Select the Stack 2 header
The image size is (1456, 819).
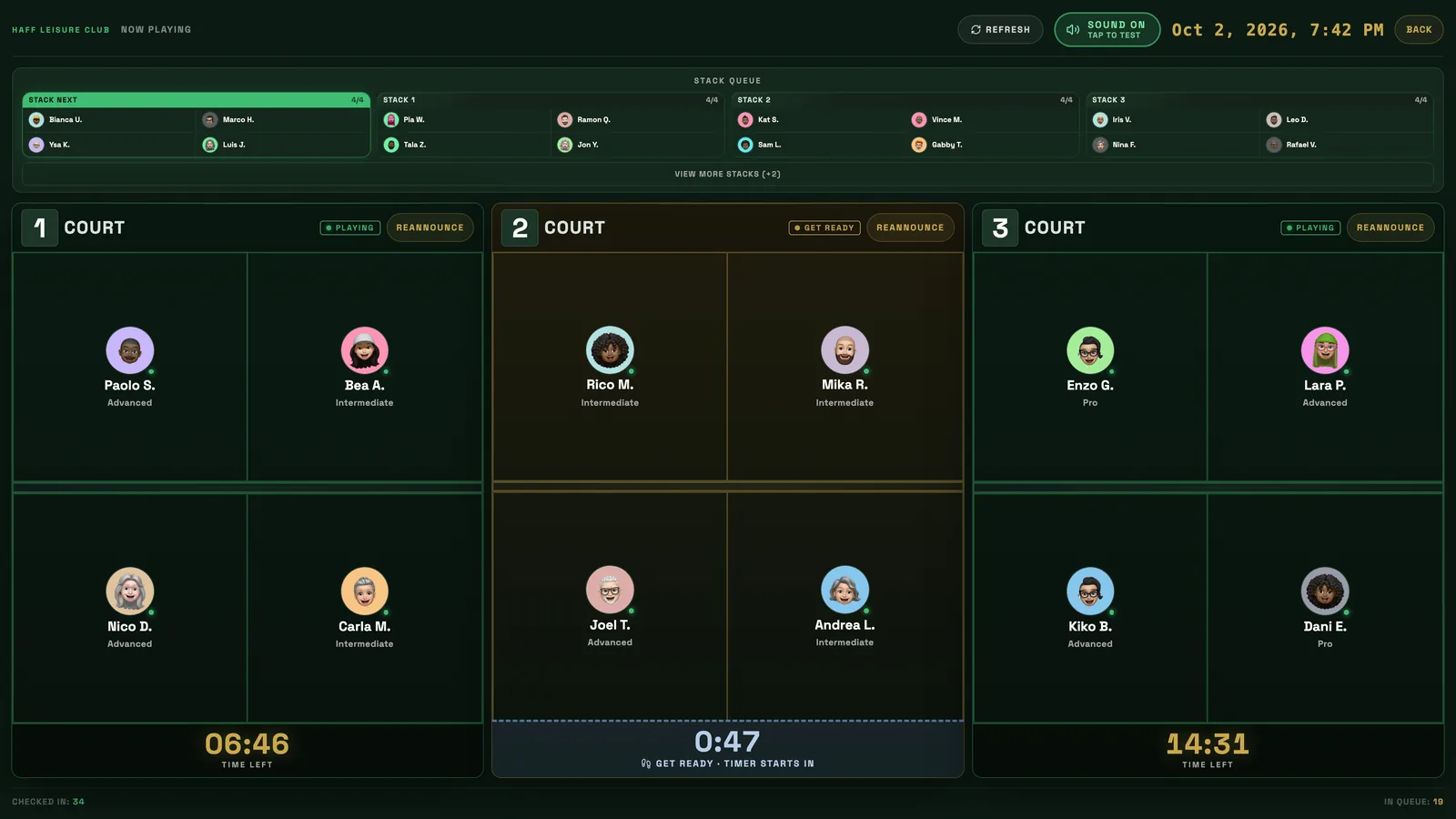tap(905, 100)
